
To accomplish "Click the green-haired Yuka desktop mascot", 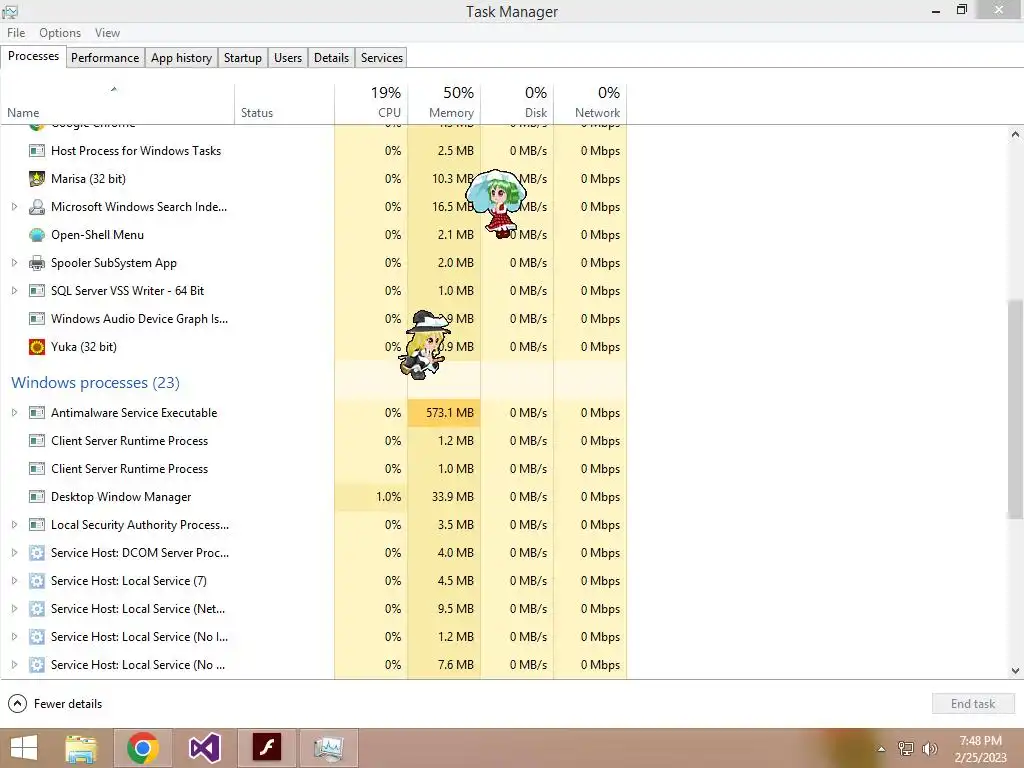I will [496, 204].
